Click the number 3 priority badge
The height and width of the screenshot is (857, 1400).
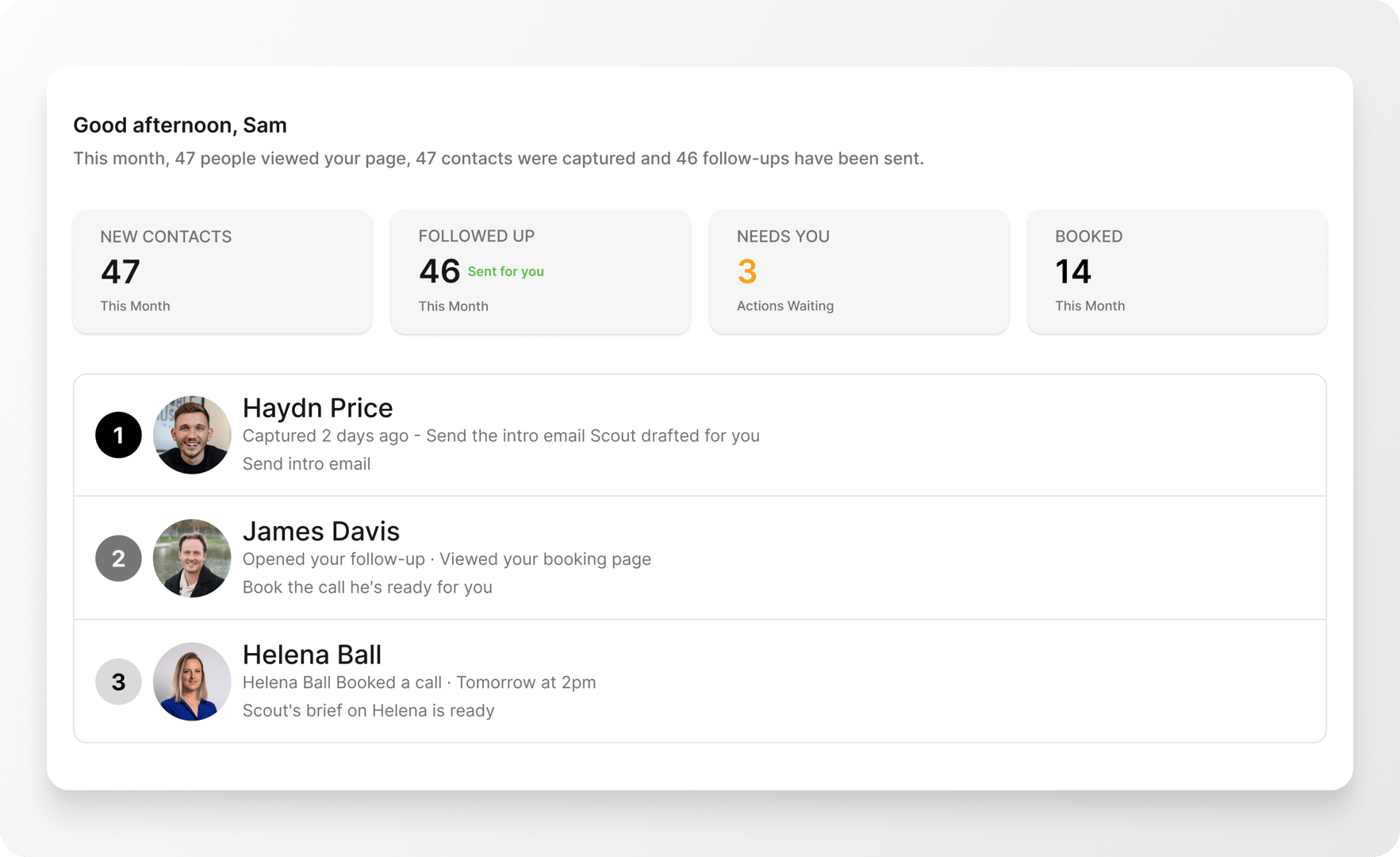[x=118, y=682]
